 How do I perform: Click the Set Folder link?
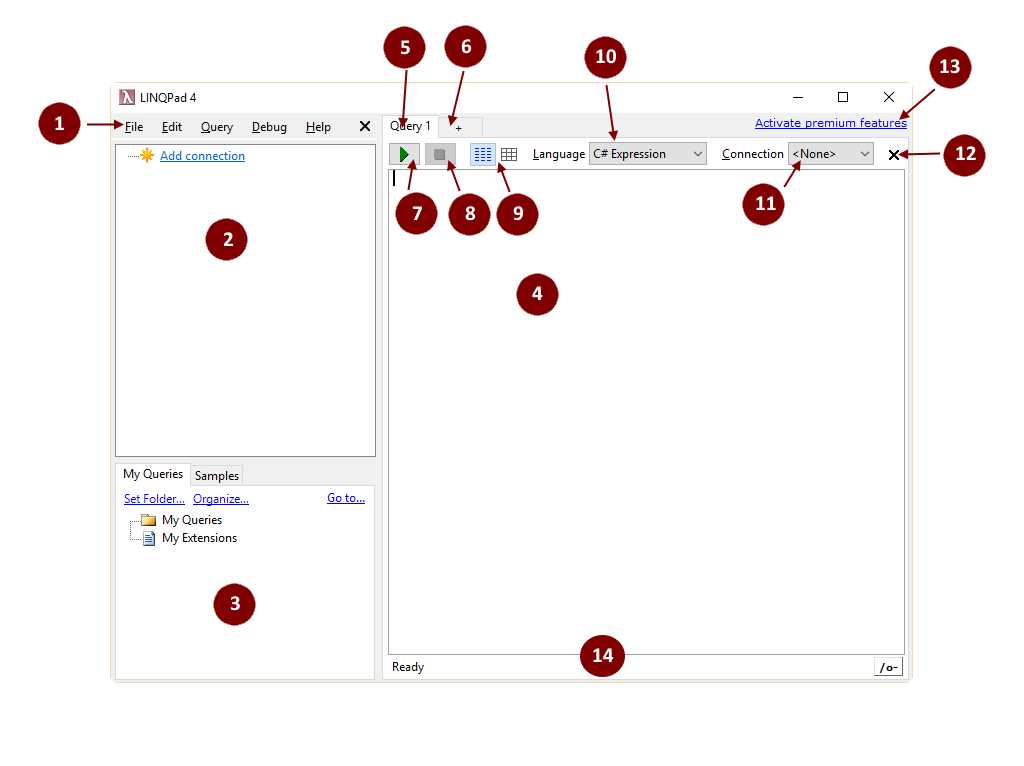point(152,498)
